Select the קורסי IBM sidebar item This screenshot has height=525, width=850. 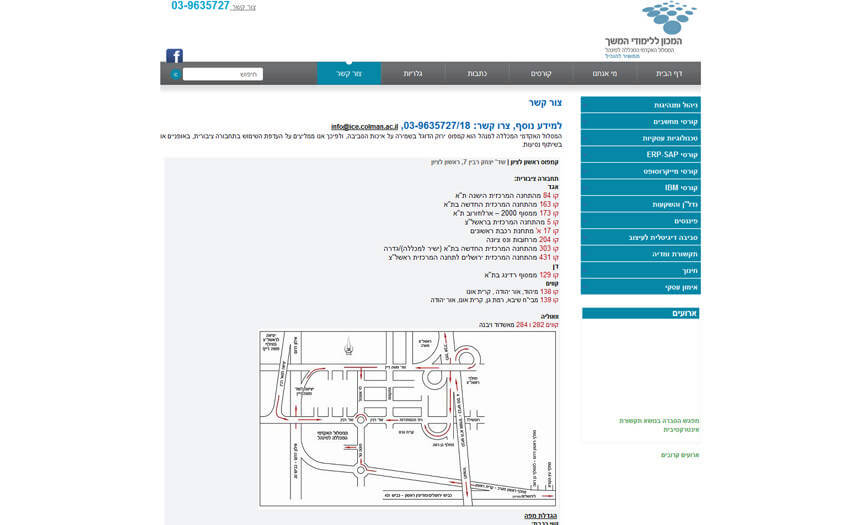pyautogui.click(x=640, y=188)
